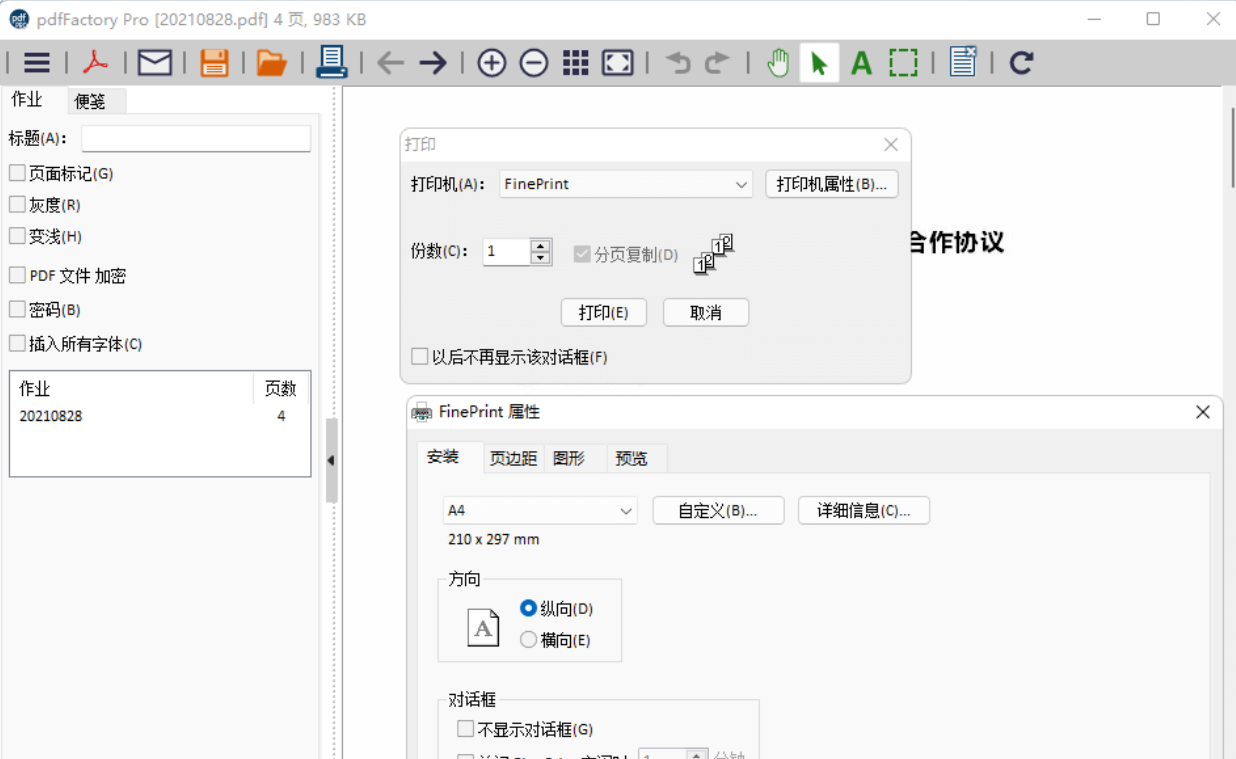1236x759 pixels.
Task: Open the hamburger main menu
Action: [x=37, y=63]
